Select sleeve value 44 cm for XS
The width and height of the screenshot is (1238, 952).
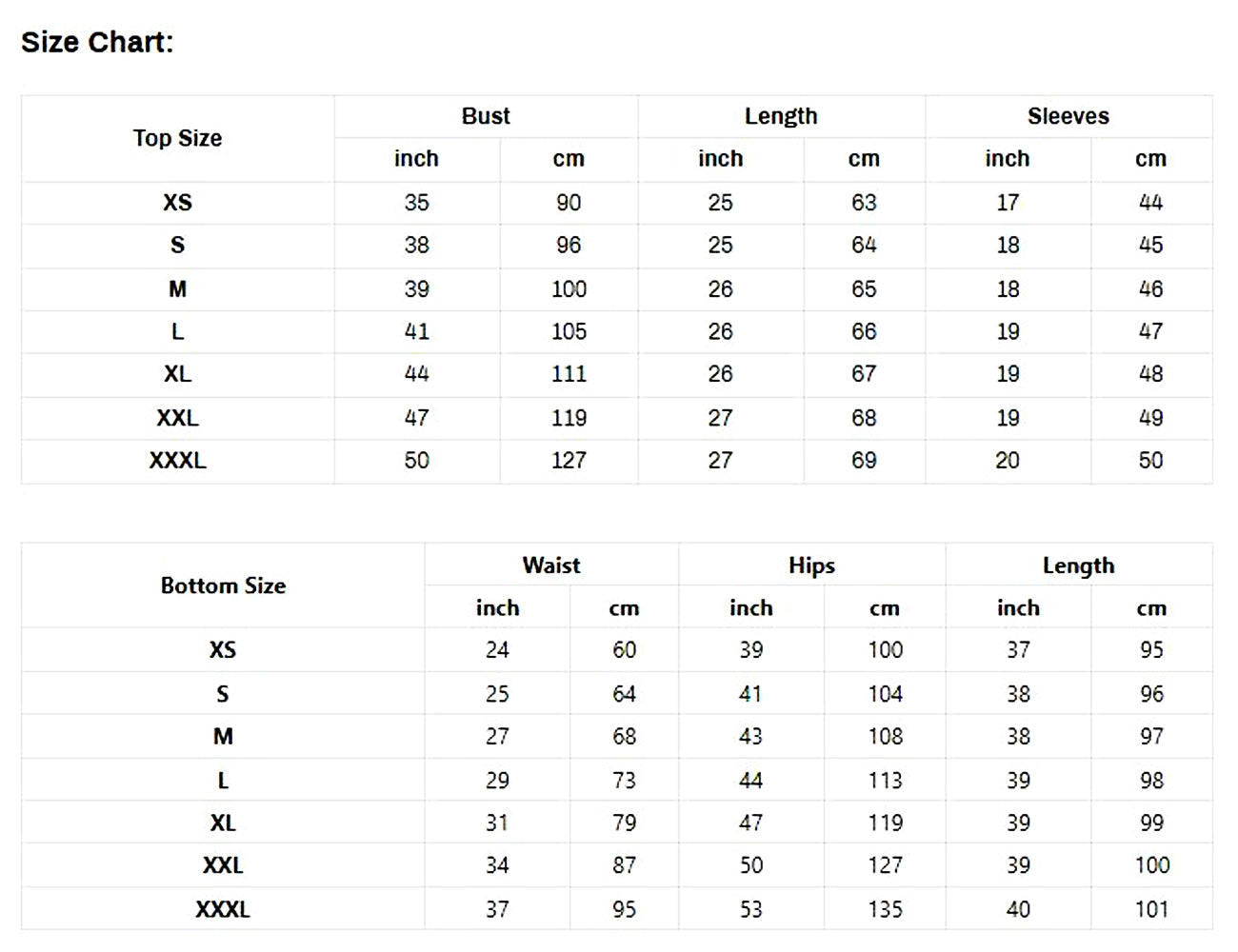tap(1150, 203)
